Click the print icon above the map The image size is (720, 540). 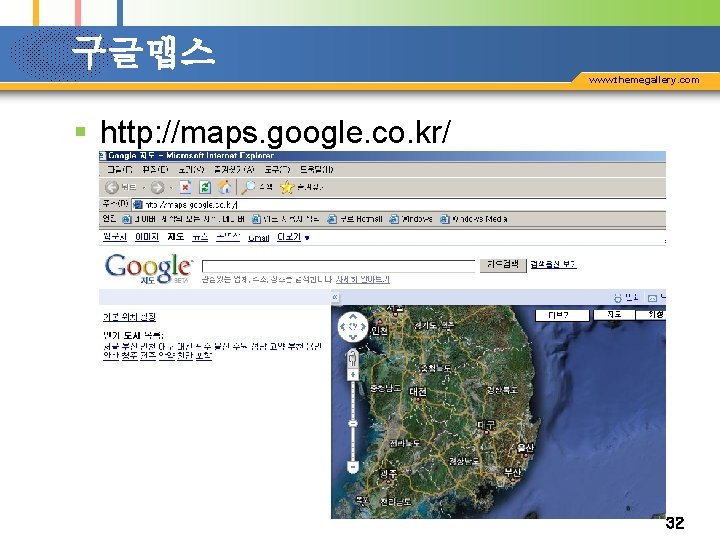(x=618, y=298)
